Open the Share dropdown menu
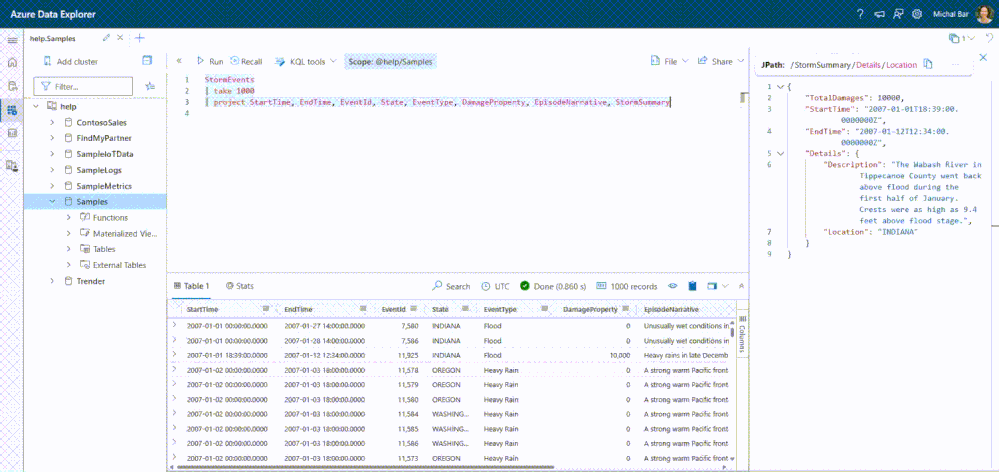 point(721,61)
